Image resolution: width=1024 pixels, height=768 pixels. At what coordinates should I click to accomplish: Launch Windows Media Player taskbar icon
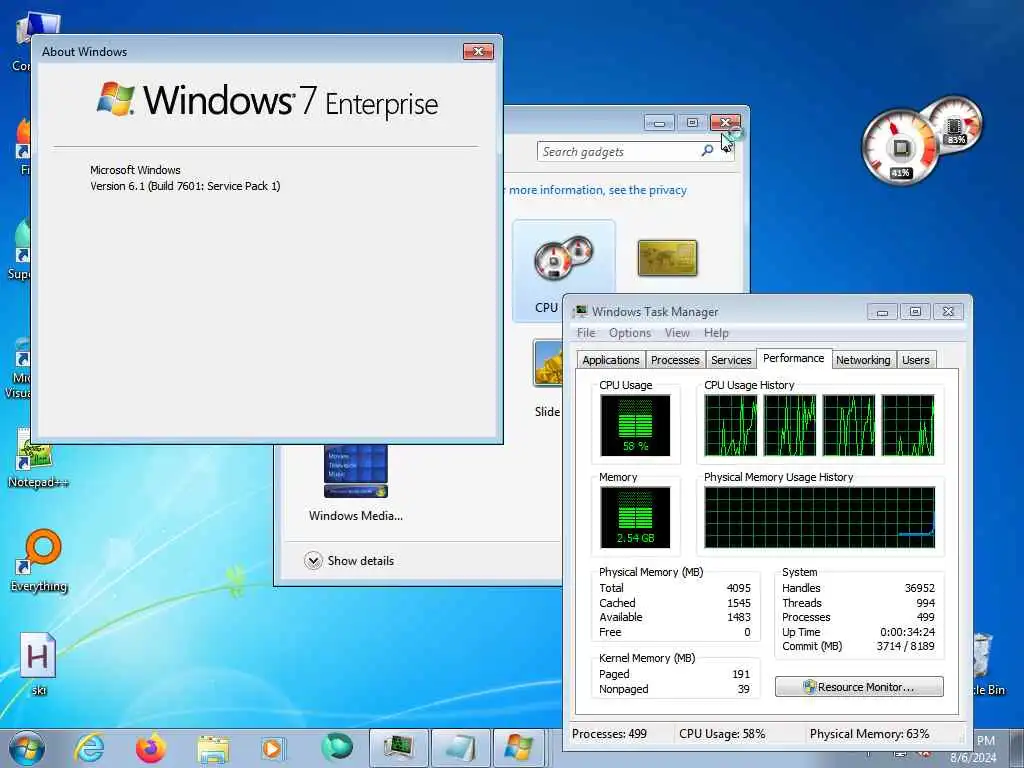272,748
